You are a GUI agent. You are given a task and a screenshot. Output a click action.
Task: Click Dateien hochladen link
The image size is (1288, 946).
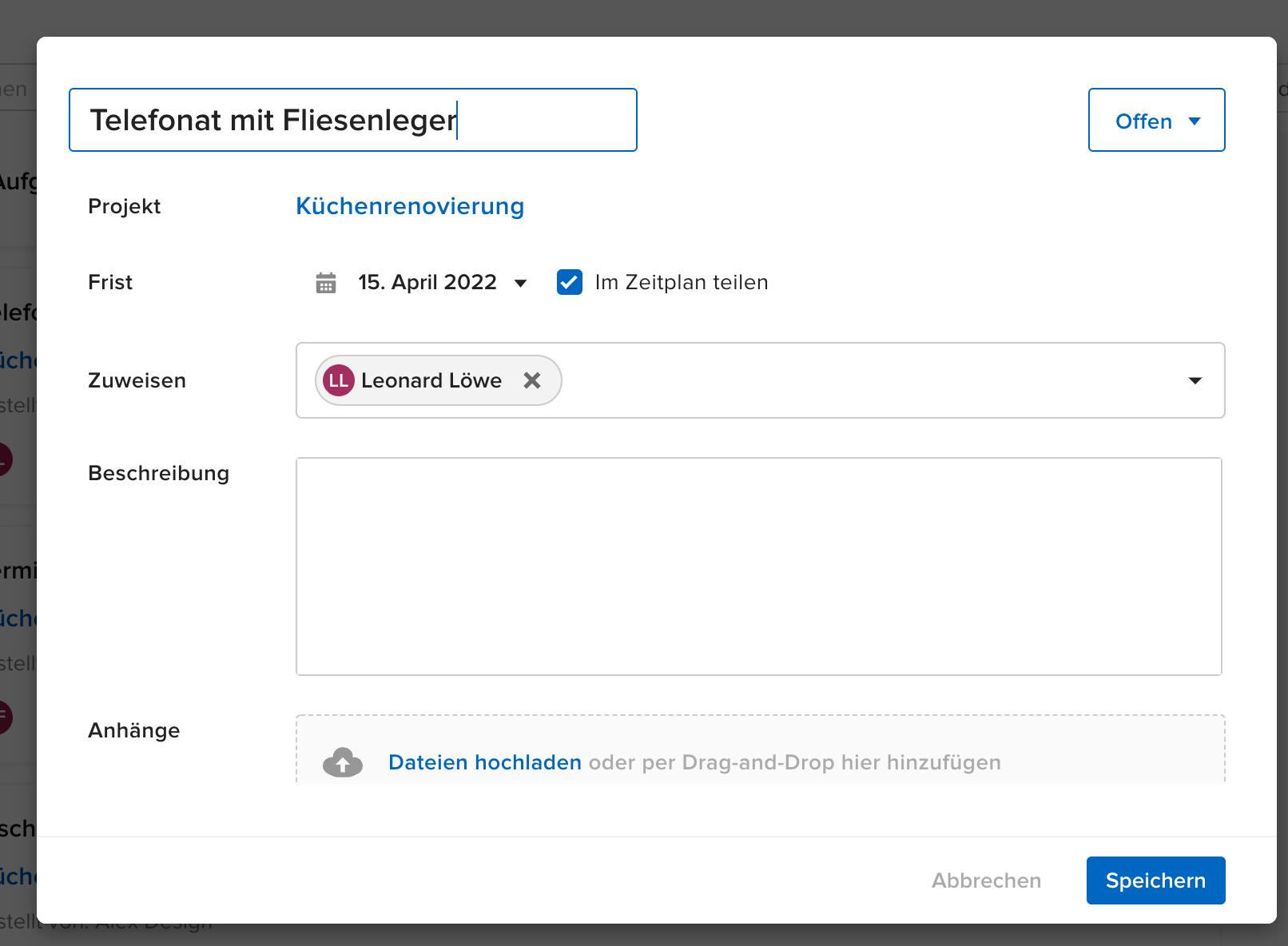(x=485, y=762)
